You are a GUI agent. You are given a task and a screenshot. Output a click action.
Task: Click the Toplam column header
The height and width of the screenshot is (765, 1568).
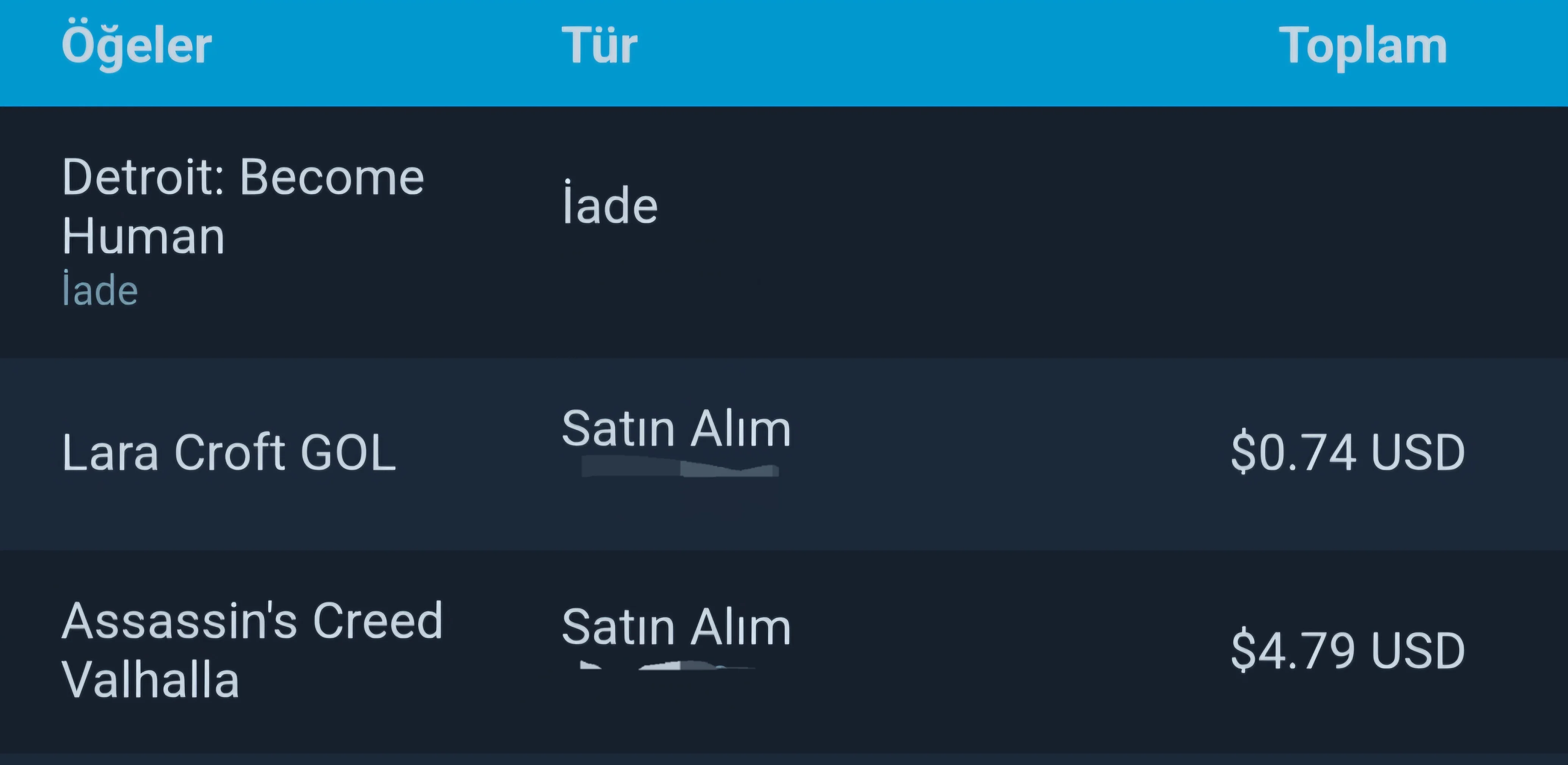pos(1362,46)
